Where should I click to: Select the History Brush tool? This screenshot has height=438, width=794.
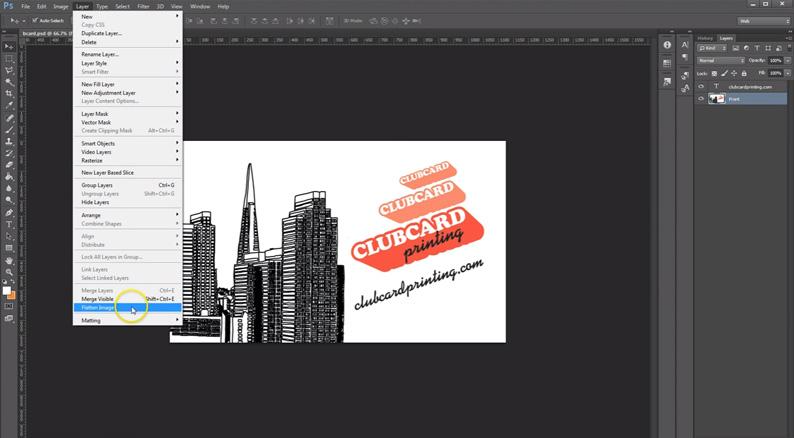coord(9,153)
